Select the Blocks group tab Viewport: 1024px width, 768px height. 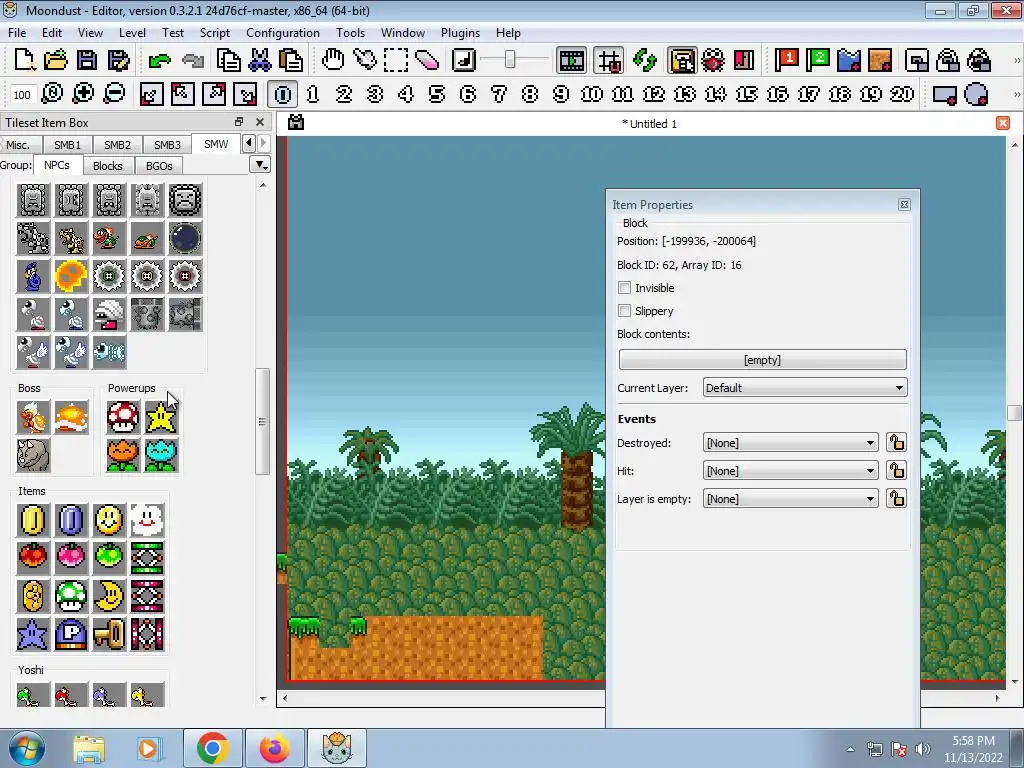108,166
